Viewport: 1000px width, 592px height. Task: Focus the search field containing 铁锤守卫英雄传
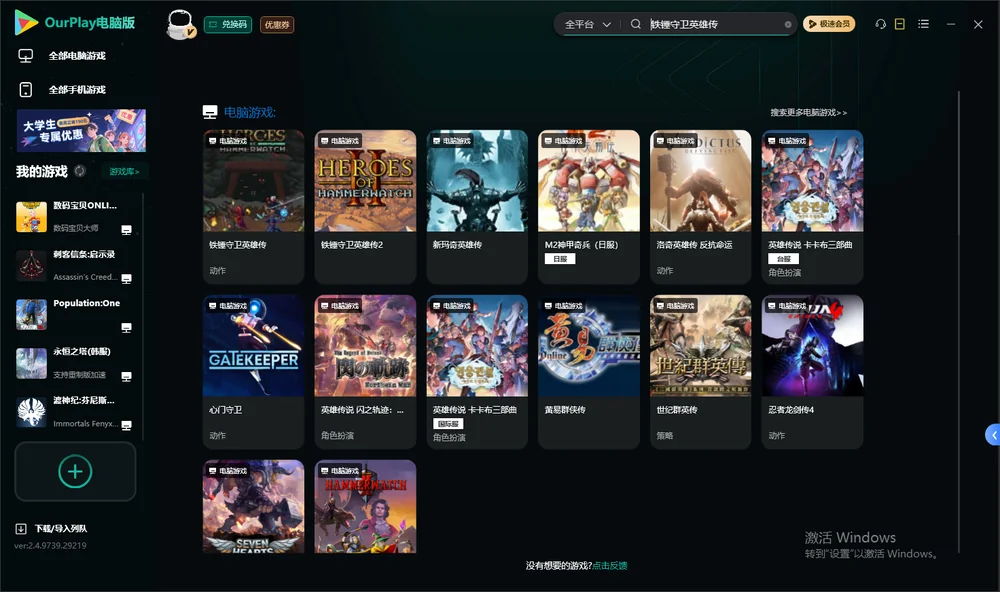[x=714, y=24]
